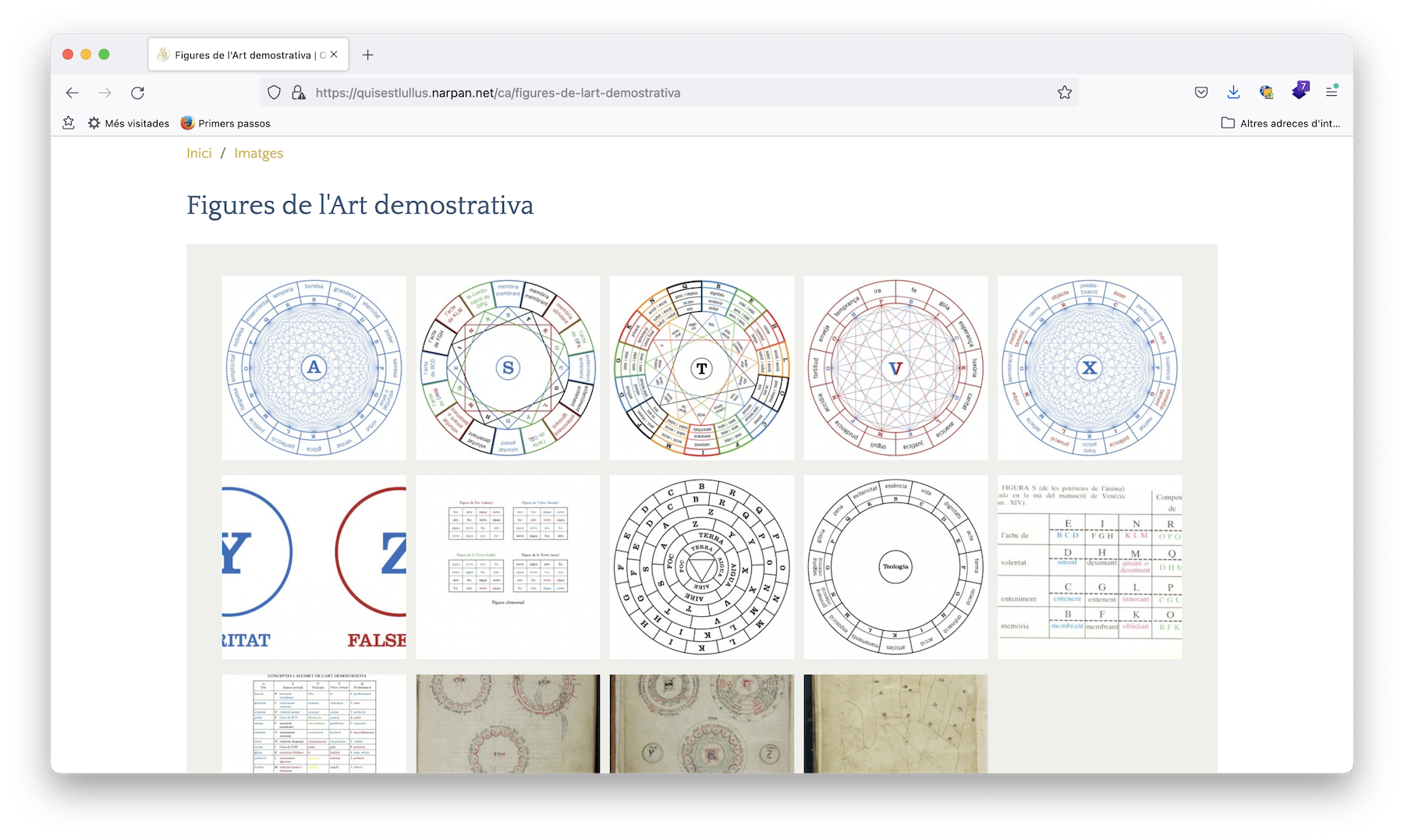
Task: Open the Downloads panel icon
Action: (x=1233, y=92)
